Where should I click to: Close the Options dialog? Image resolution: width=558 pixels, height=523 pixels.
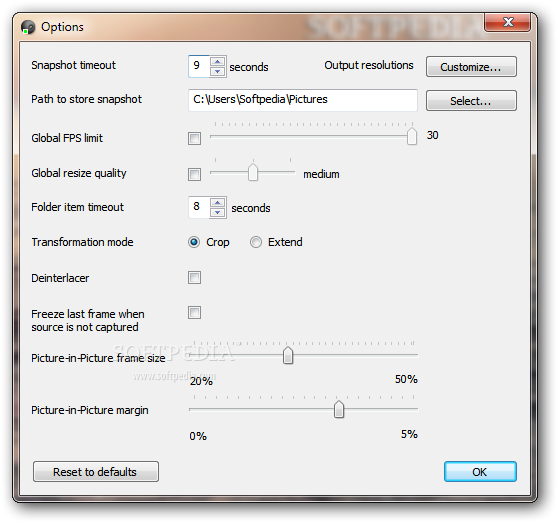pyautogui.click(x=507, y=22)
